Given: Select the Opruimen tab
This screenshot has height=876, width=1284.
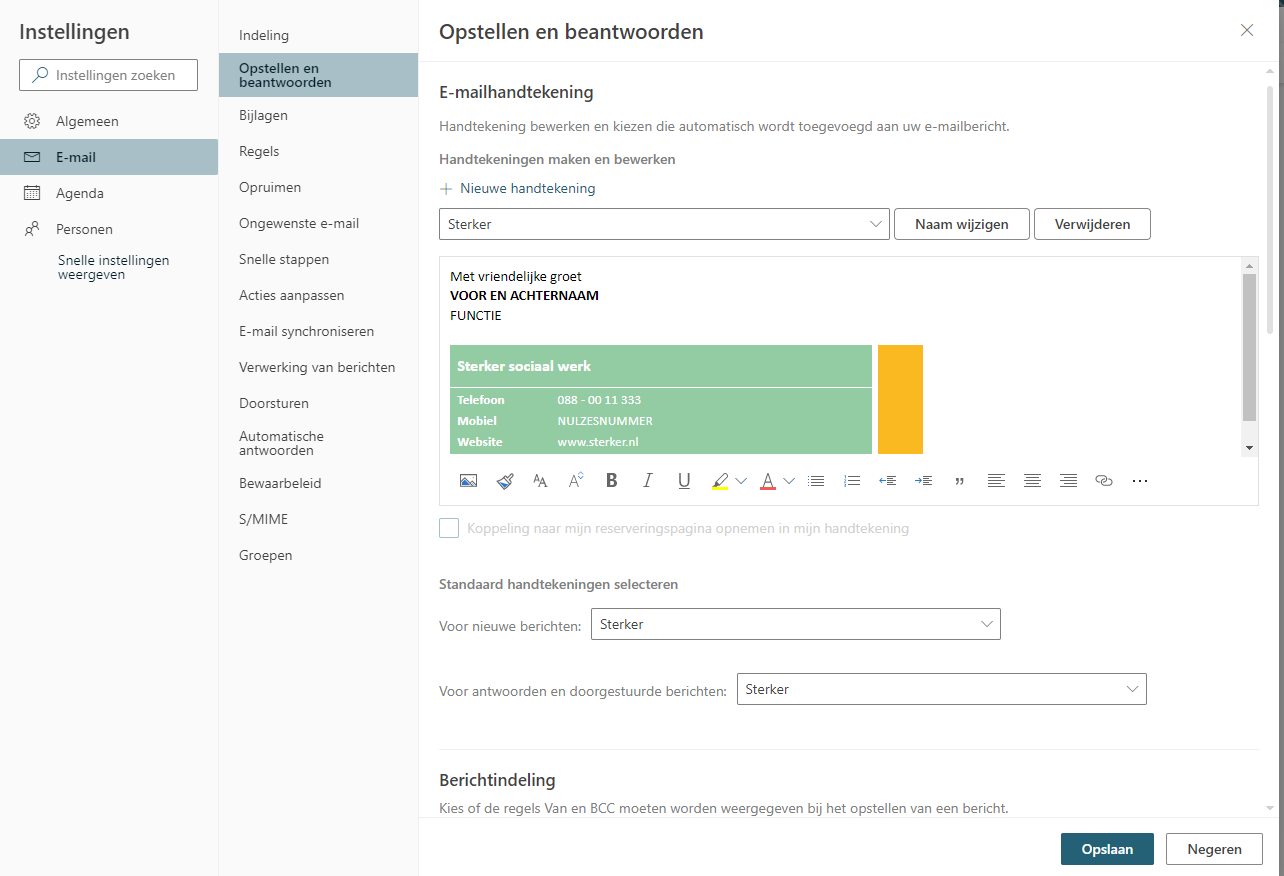Looking at the screenshot, I should click(x=318, y=187).
